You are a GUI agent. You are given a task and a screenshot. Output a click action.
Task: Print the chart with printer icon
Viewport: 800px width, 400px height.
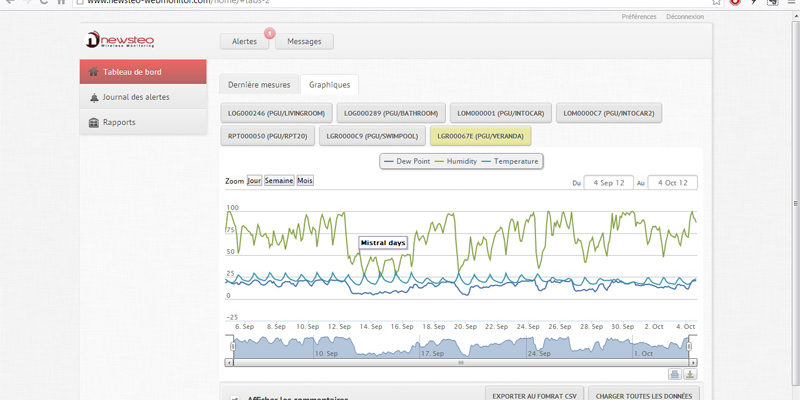(675, 374)
